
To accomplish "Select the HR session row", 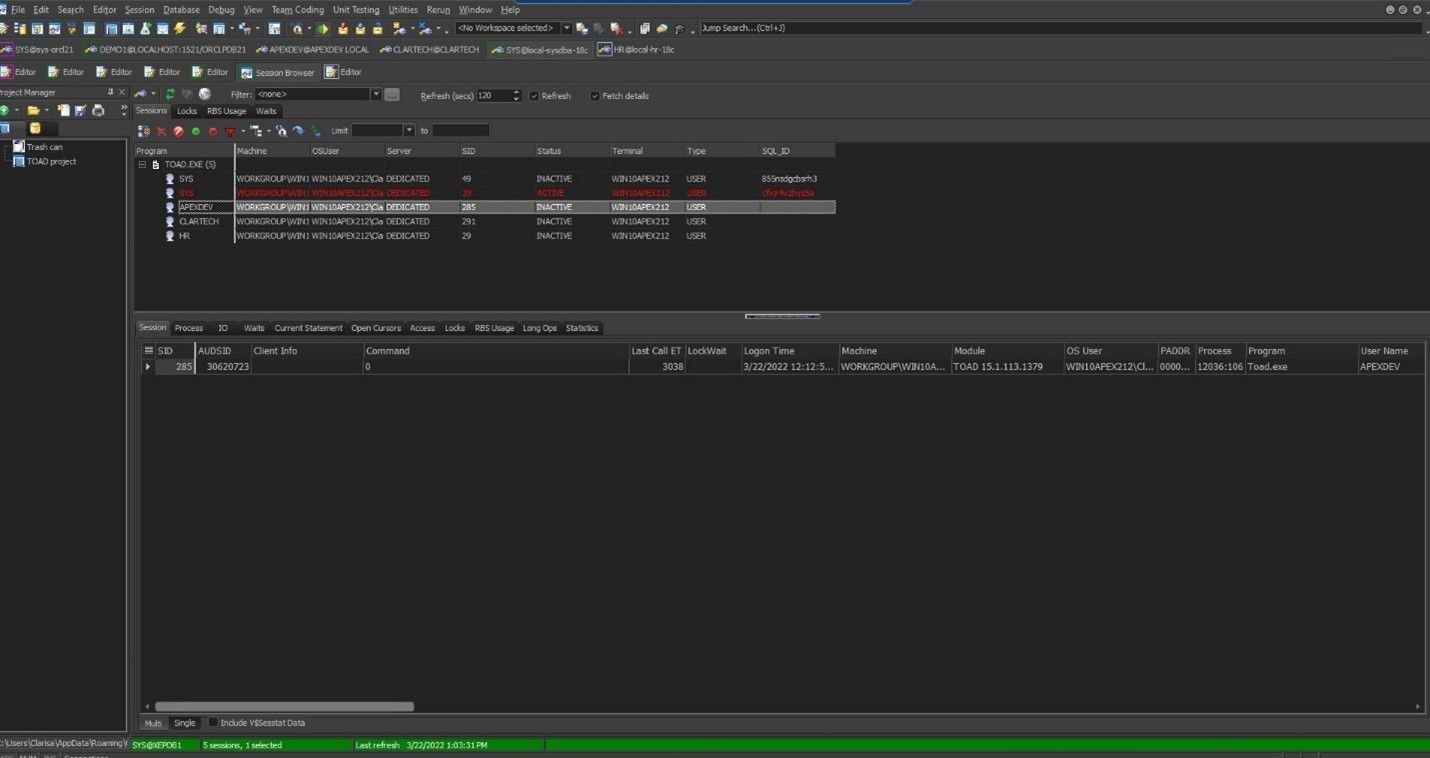I will pyautogui.click(x=485, y=236).
